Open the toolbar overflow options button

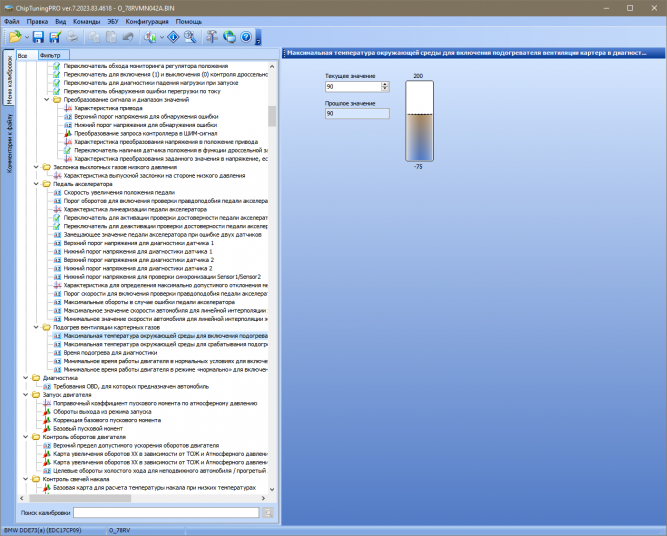[x=258, y=37]
